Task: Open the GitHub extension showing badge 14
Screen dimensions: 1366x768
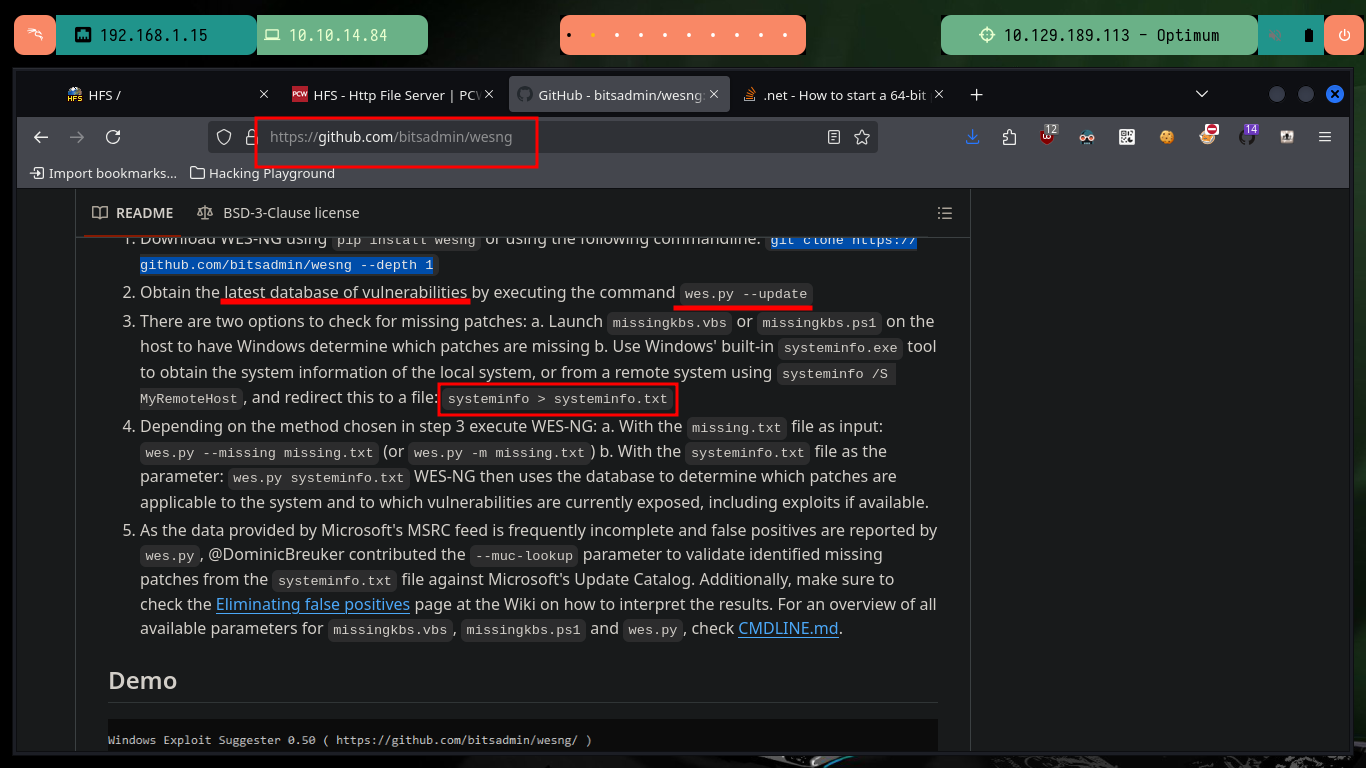Action: (x=1247, y=136)
